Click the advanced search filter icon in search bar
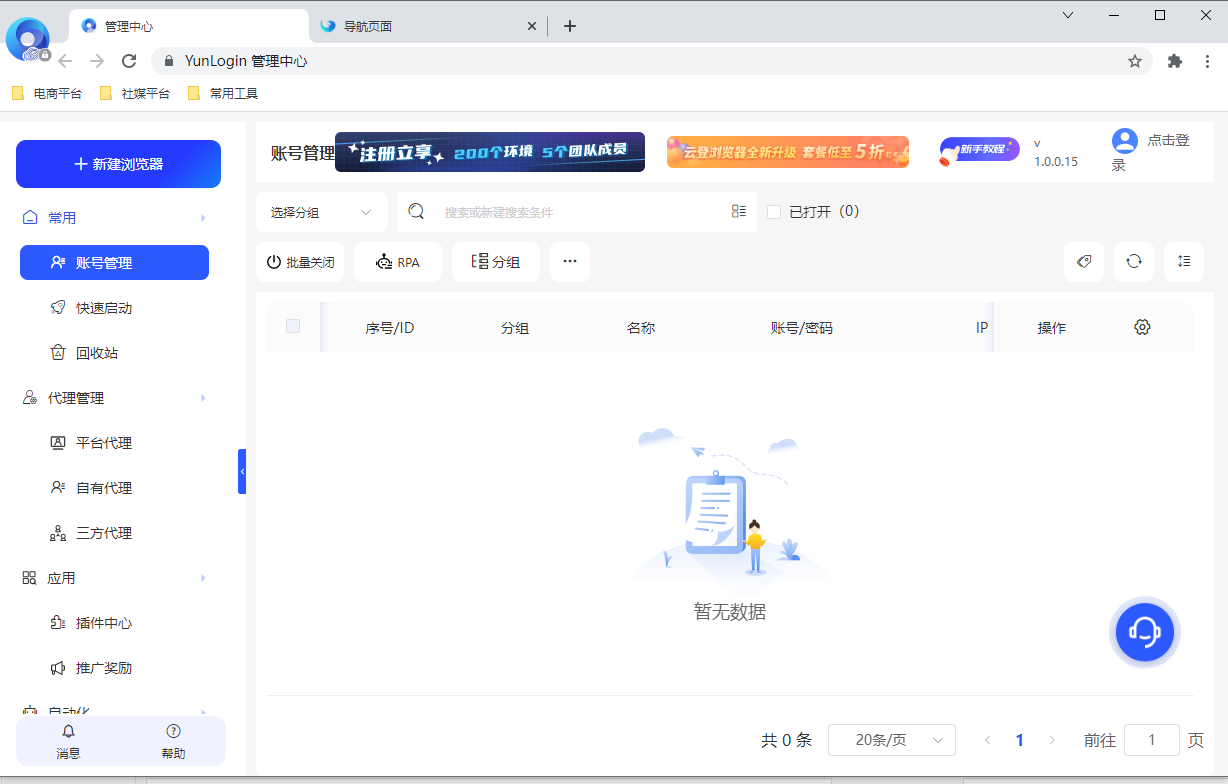The width and height of the screenshot is (1228, 784). coord(739,211)
